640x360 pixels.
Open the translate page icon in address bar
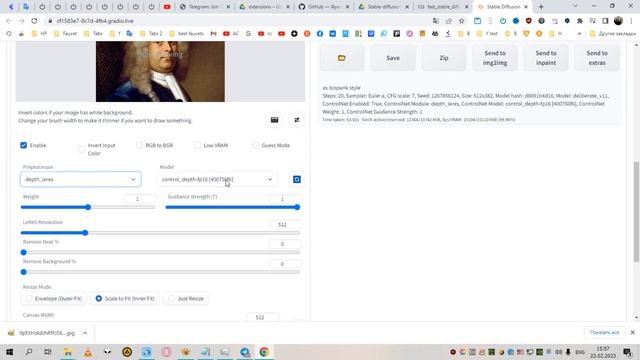point(436,21)
